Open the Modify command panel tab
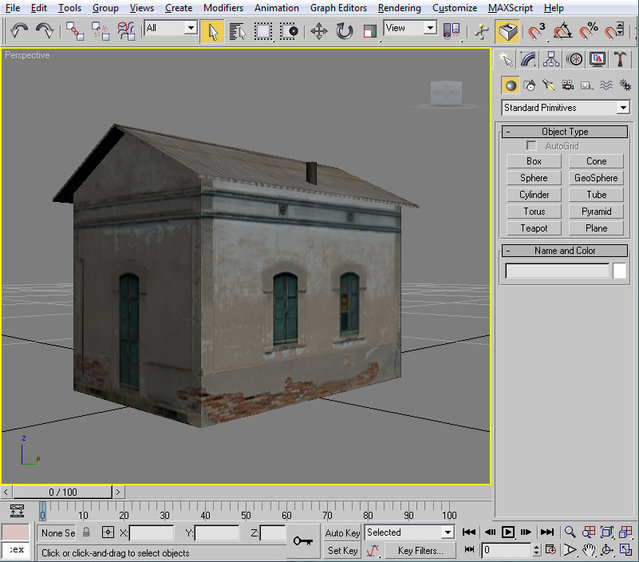Screen dimensions: 639x562 pos(530,60)
